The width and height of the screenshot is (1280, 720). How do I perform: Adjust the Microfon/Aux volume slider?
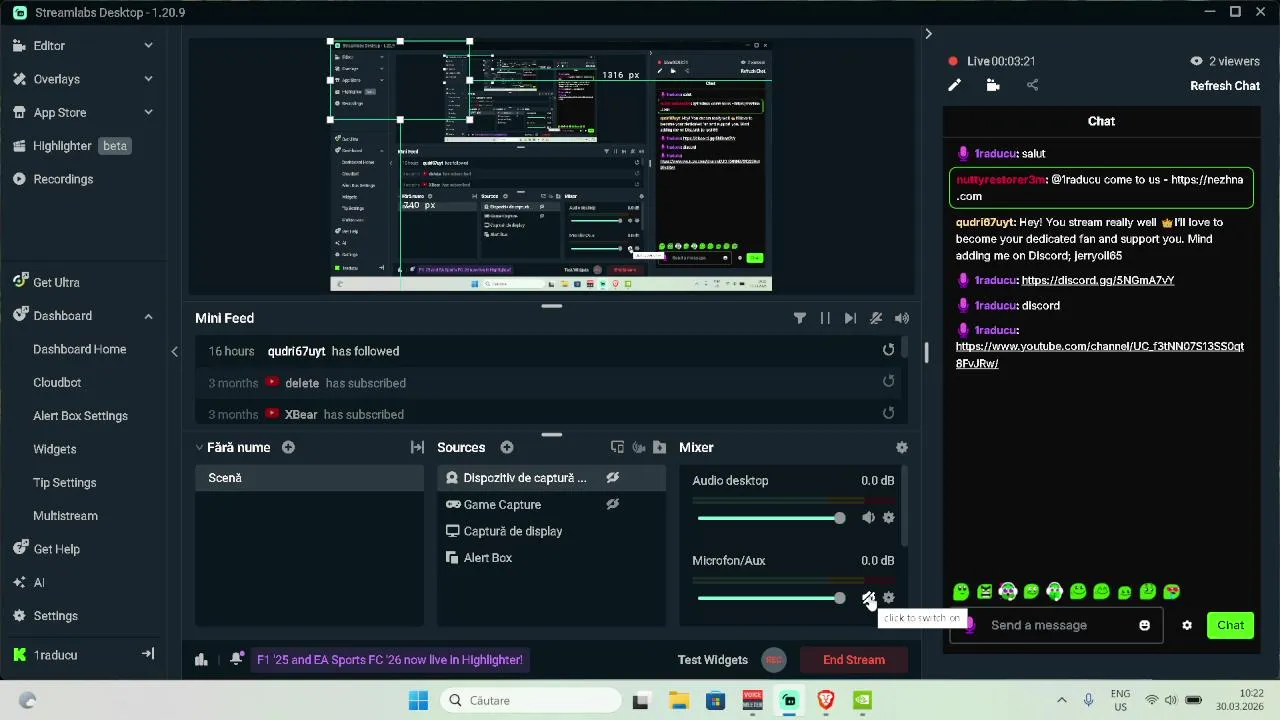point(771,598)
